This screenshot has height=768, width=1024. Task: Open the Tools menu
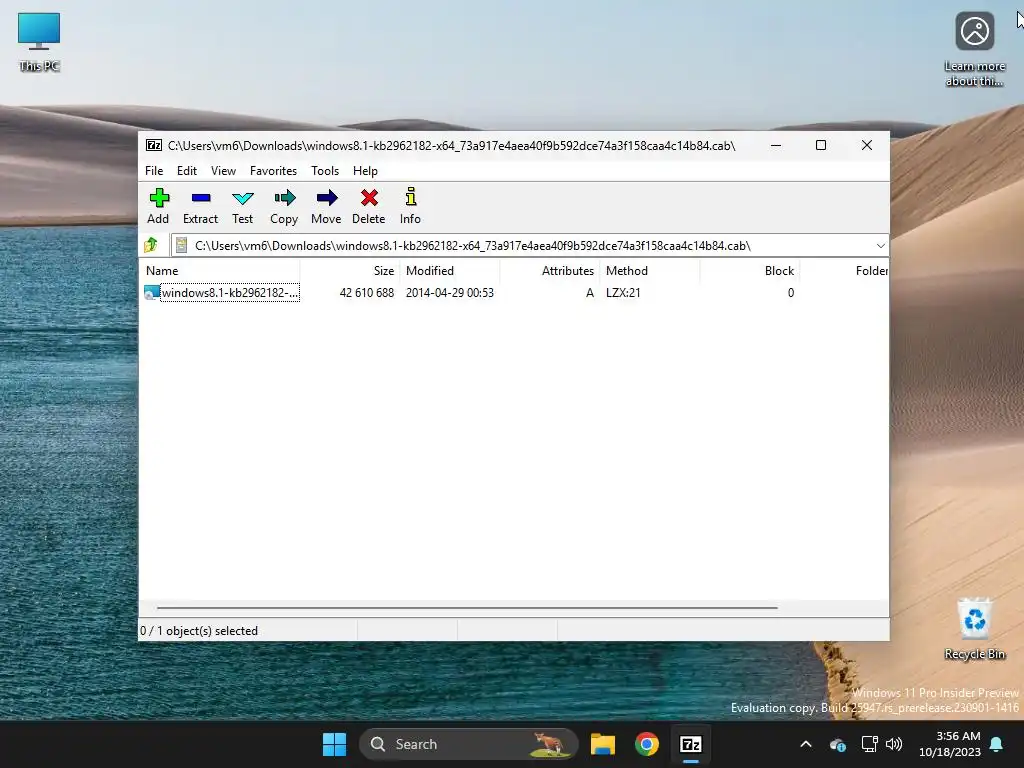(x=325, y=170)
